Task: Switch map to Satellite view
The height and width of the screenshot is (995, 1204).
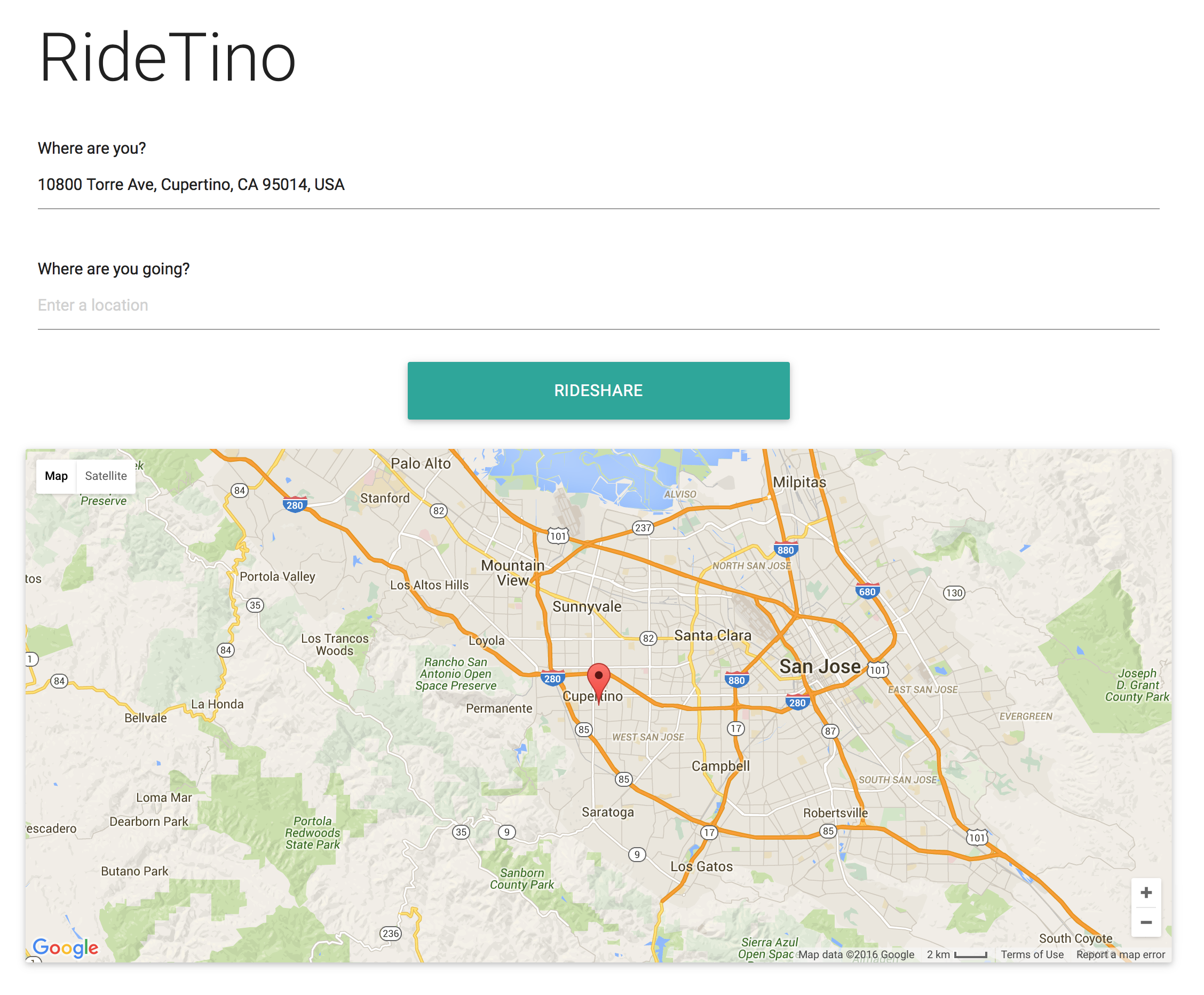Action: (x=106, y=475)
